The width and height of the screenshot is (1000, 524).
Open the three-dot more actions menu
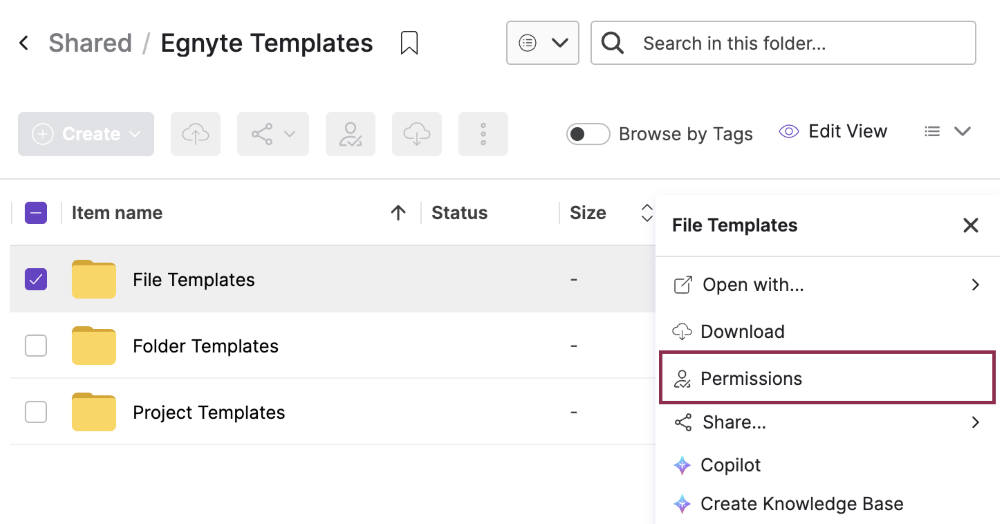click(483, 134)
